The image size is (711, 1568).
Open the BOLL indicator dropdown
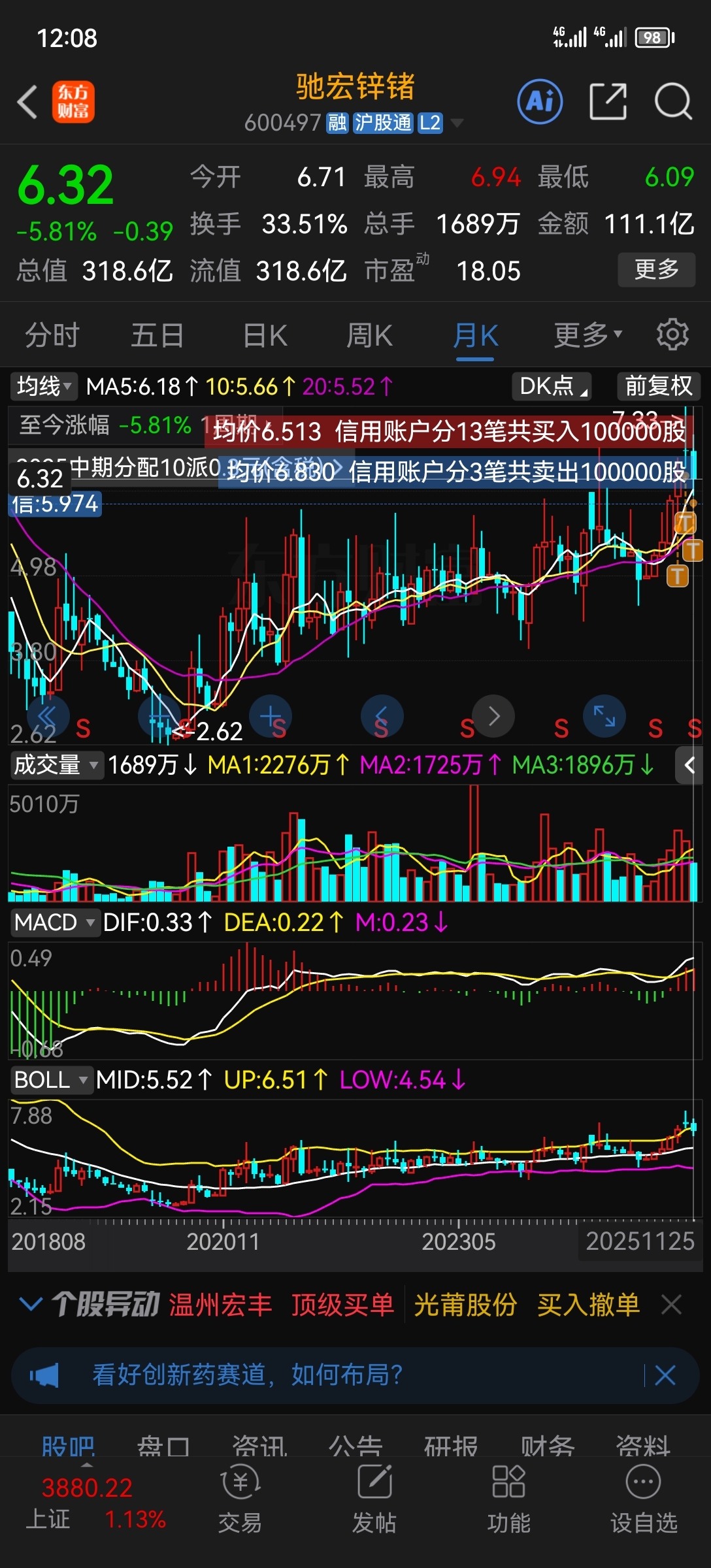coord(51,1080)
